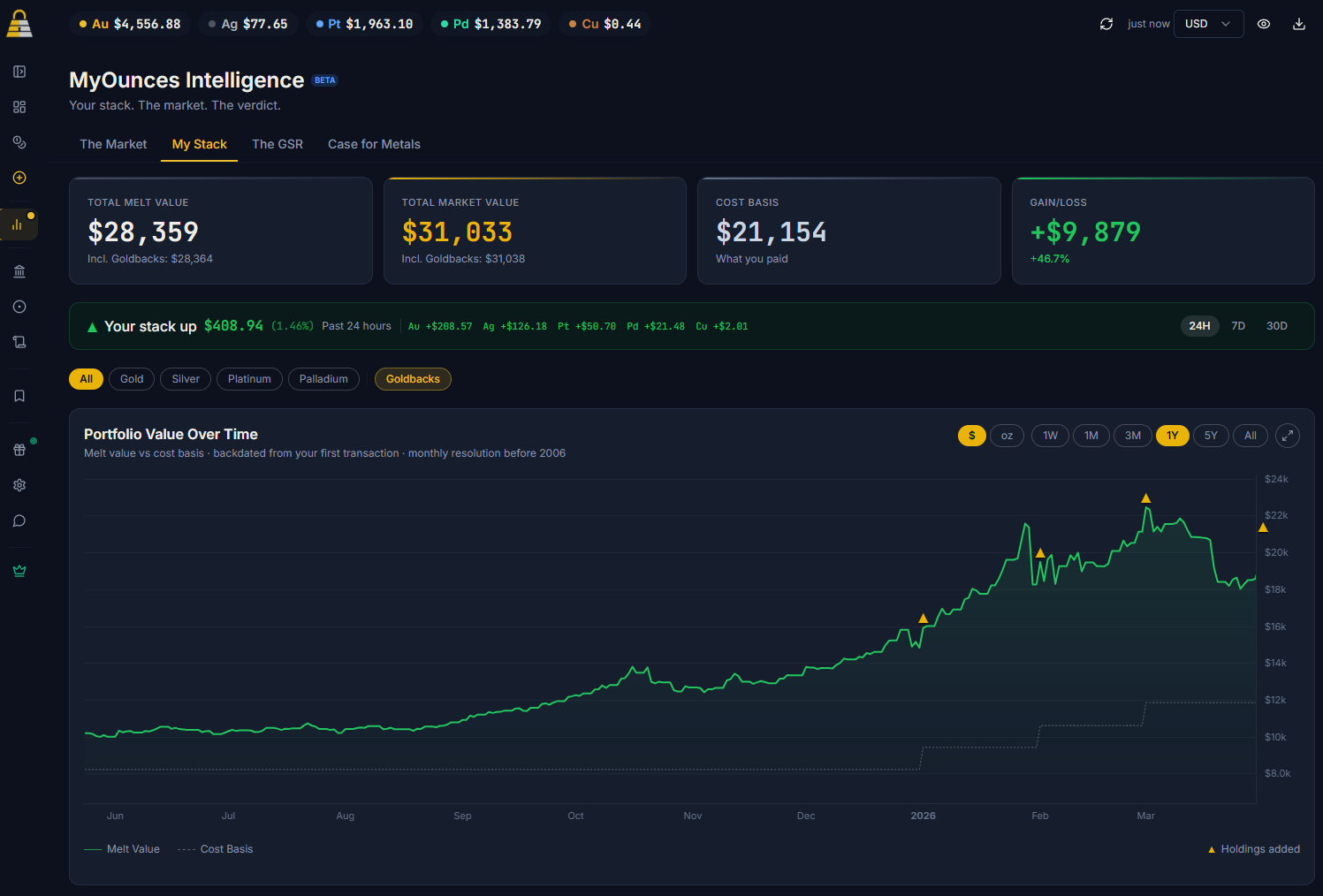Click the Total Market Value card
This screenshot has width=1323, height=896.
click(535, 231)
